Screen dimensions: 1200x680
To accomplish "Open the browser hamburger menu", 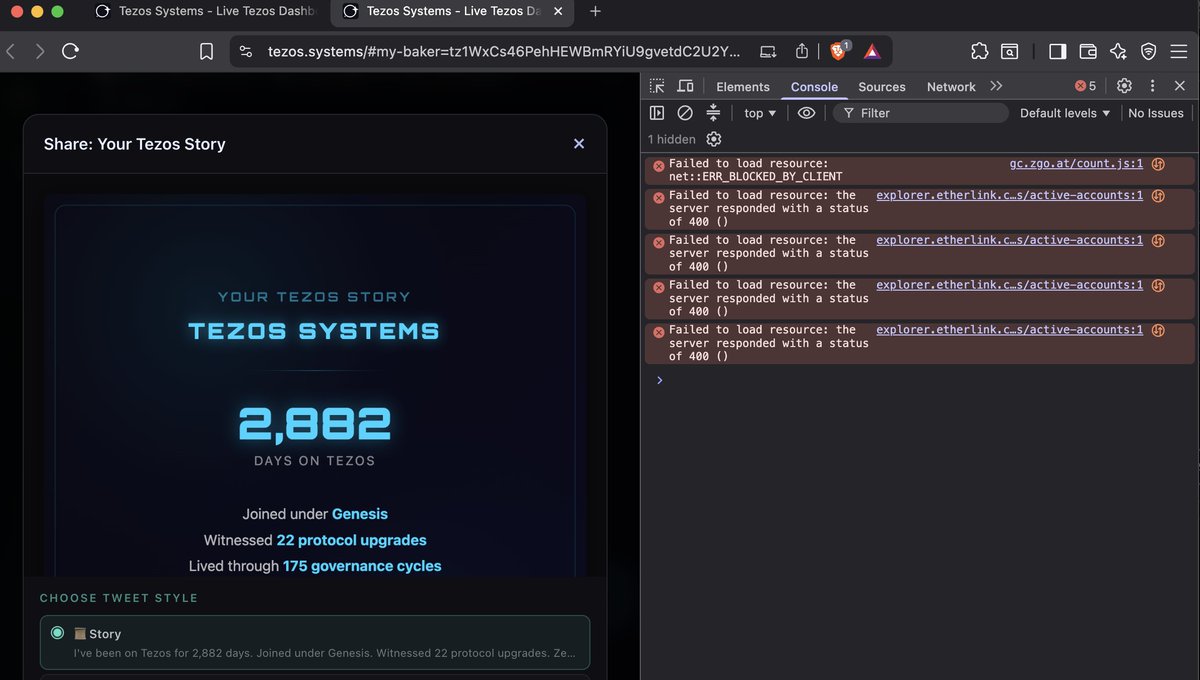I will coord(1179,51).
